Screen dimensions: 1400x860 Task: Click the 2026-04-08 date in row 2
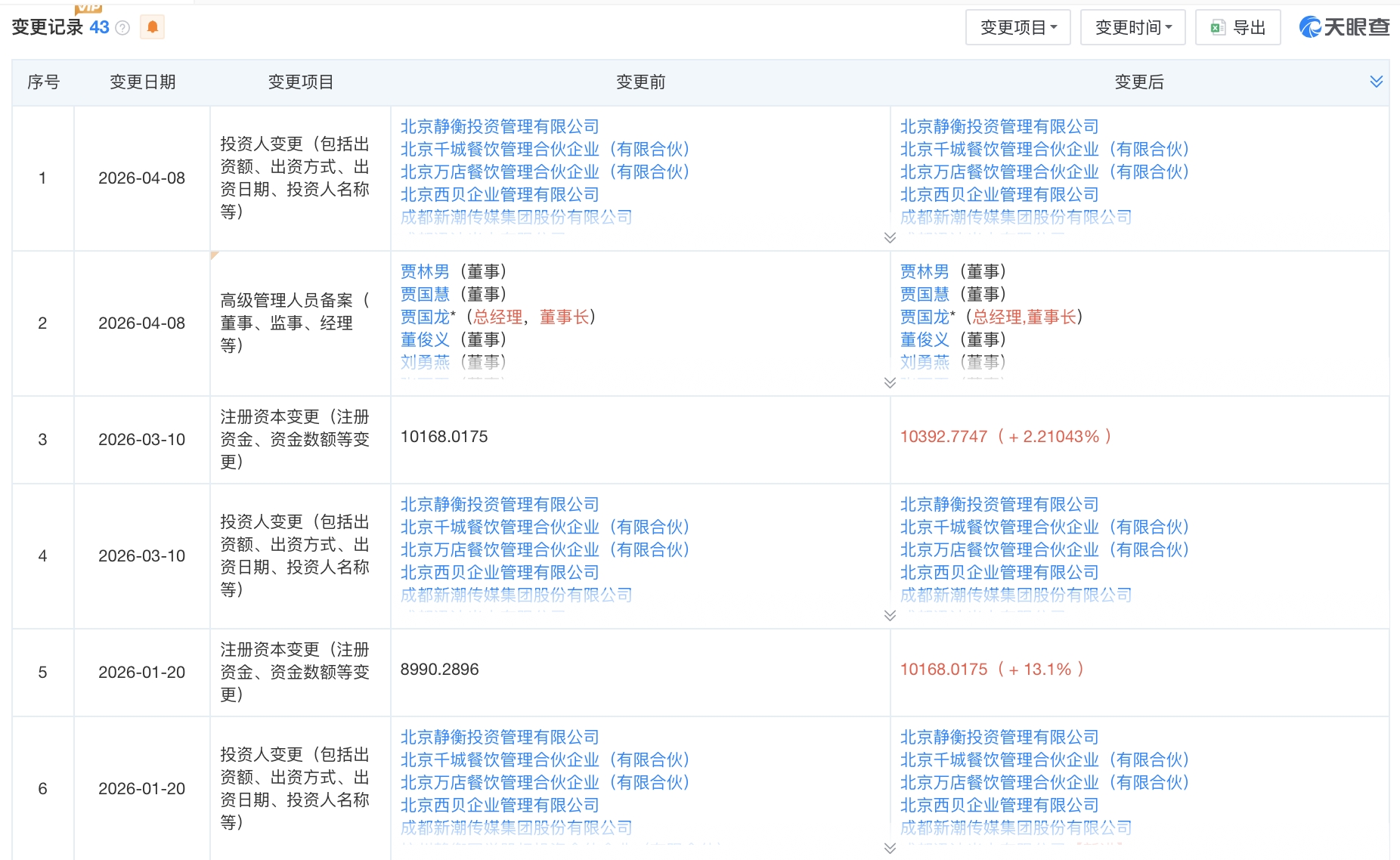[141, 323]
